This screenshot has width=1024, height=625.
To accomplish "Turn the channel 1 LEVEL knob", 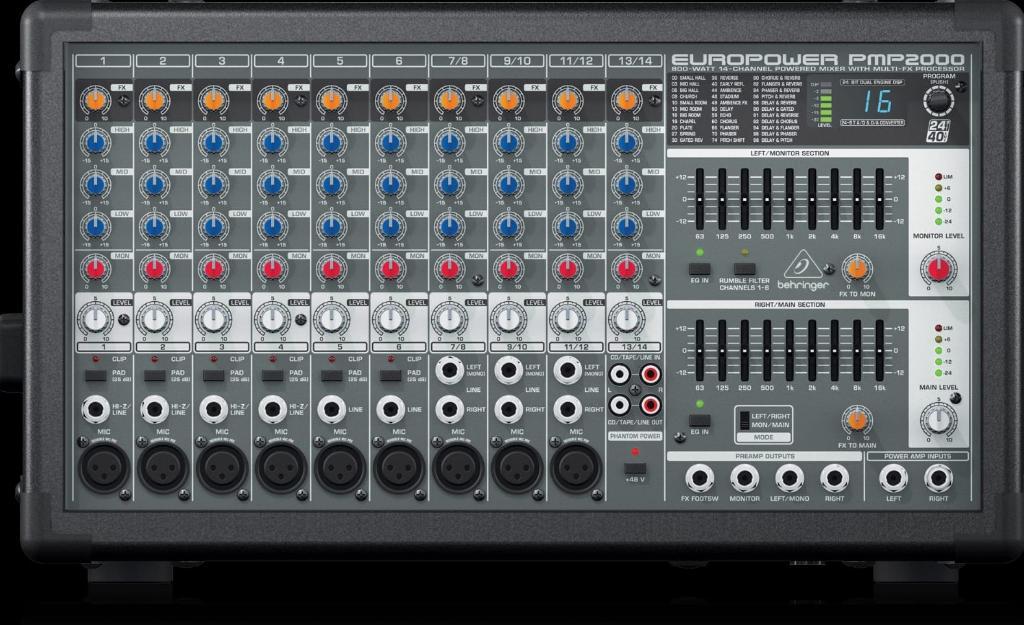I will (95, 319).
